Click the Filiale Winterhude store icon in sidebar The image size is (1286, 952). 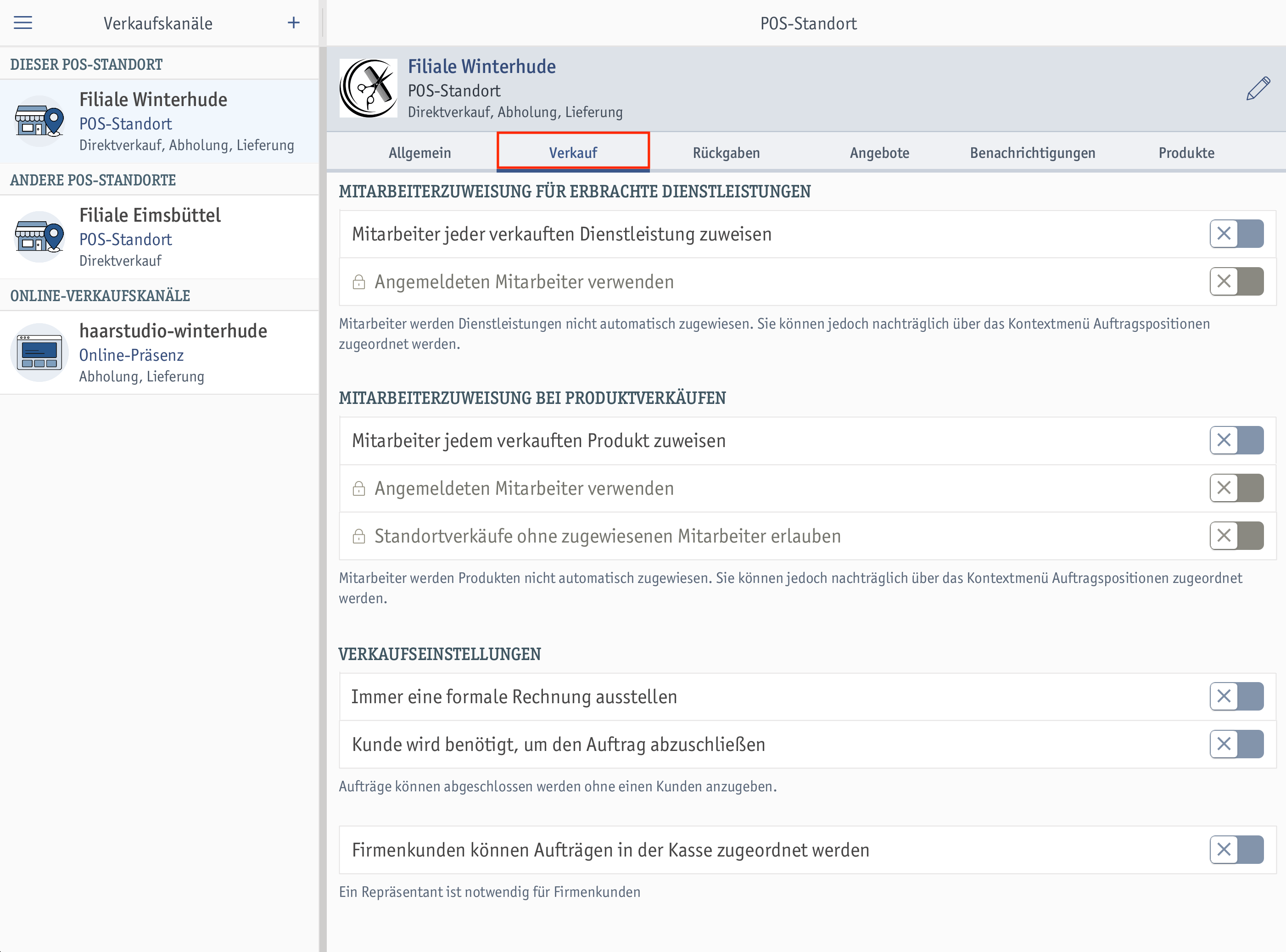(x=39, y=121)
